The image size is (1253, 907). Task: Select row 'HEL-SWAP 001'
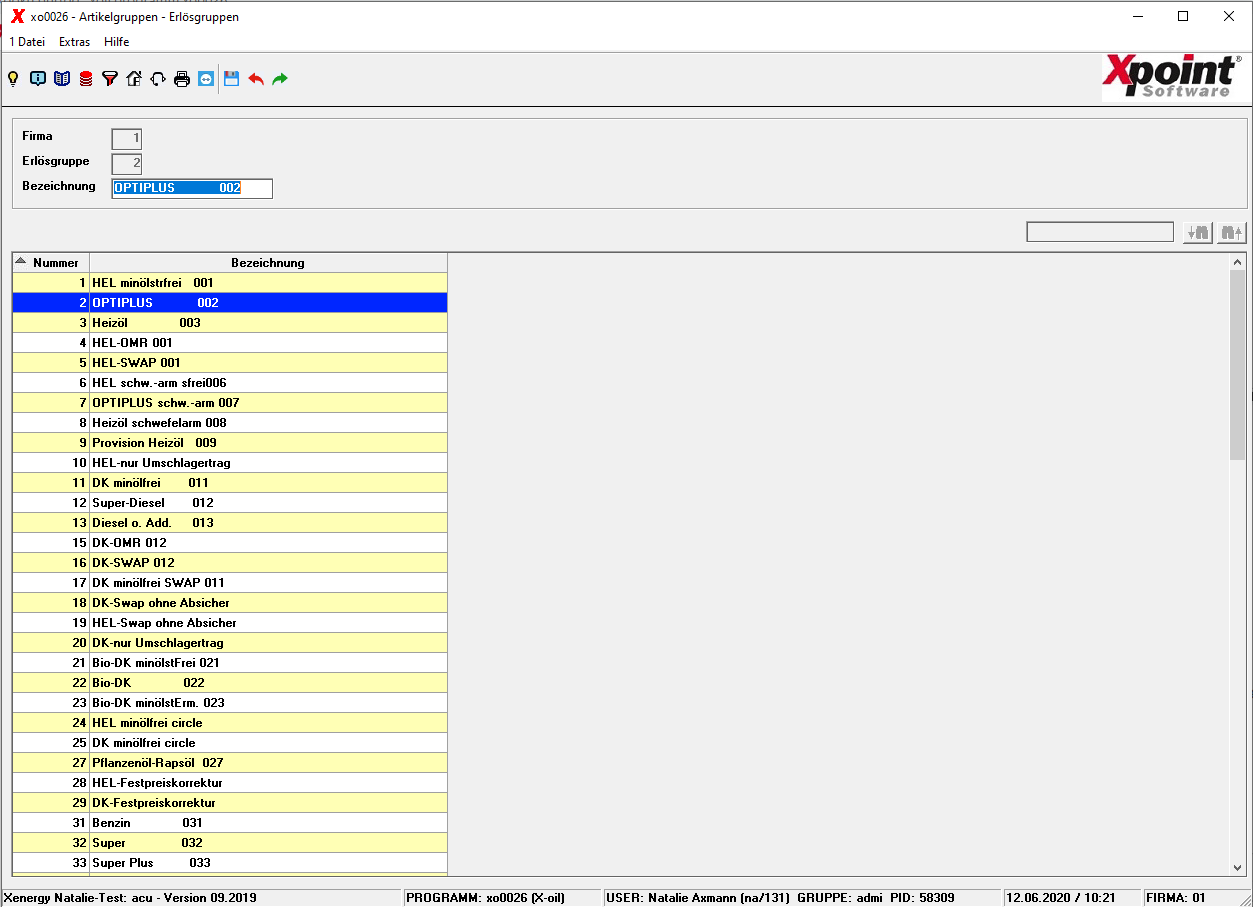tap(230, 363)
